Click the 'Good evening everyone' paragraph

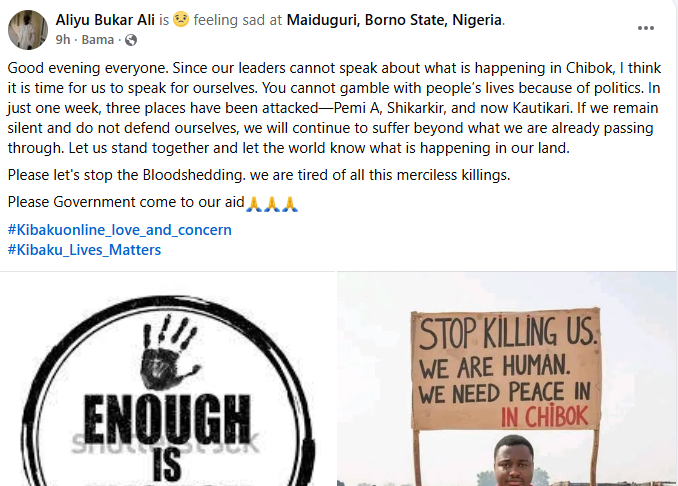pos(334,108)
